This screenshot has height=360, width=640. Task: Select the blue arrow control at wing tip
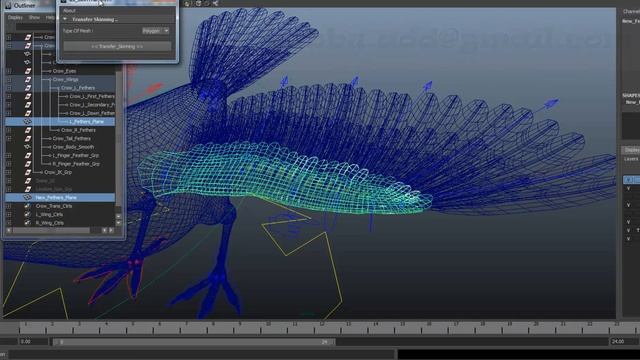551,104
